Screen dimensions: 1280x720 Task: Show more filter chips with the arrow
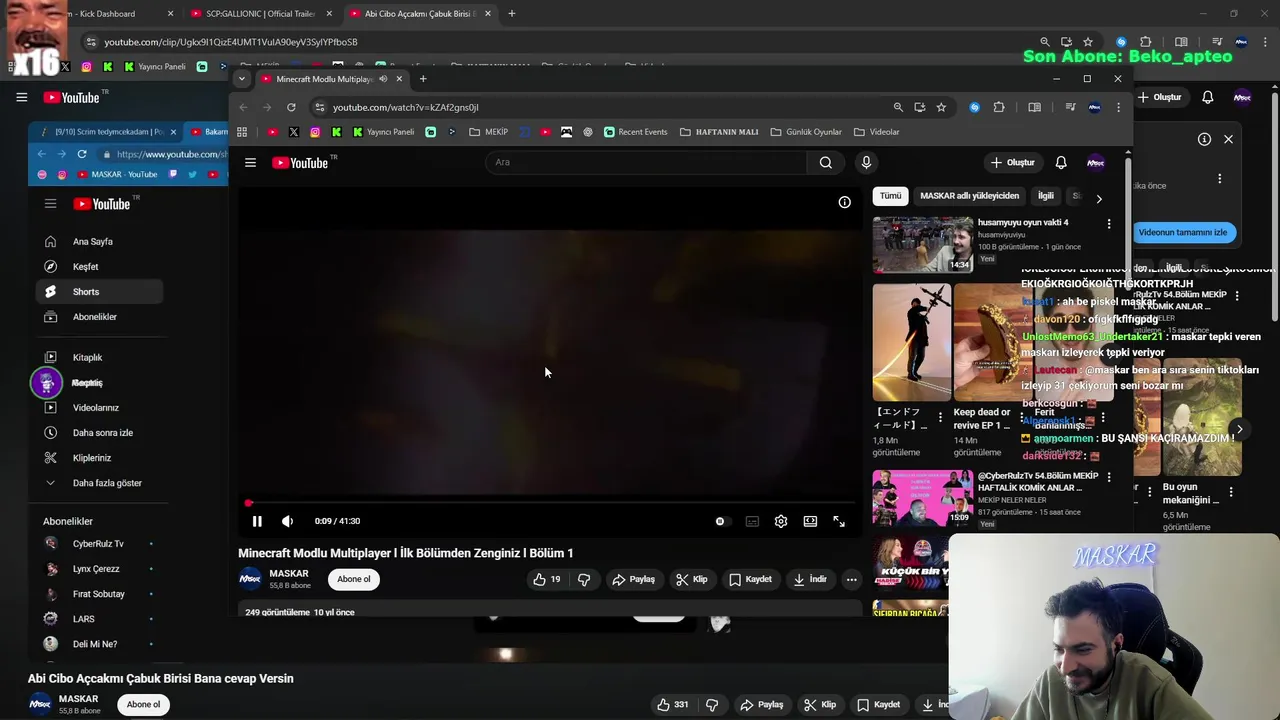[x=1099, y=198]
